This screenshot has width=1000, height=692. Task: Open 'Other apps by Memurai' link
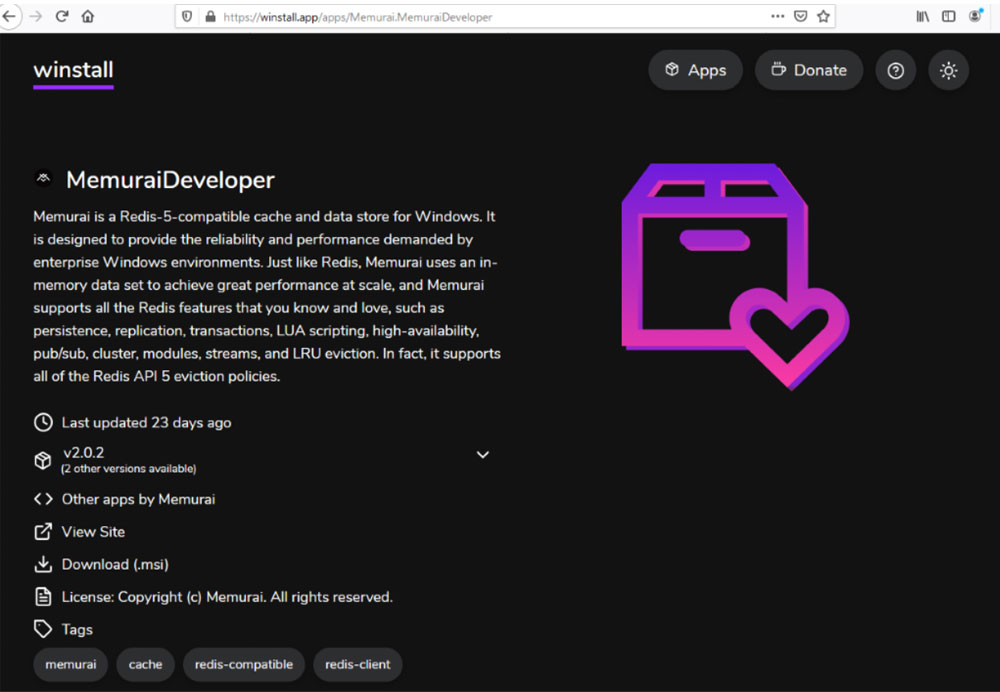[x=138, y=499]
